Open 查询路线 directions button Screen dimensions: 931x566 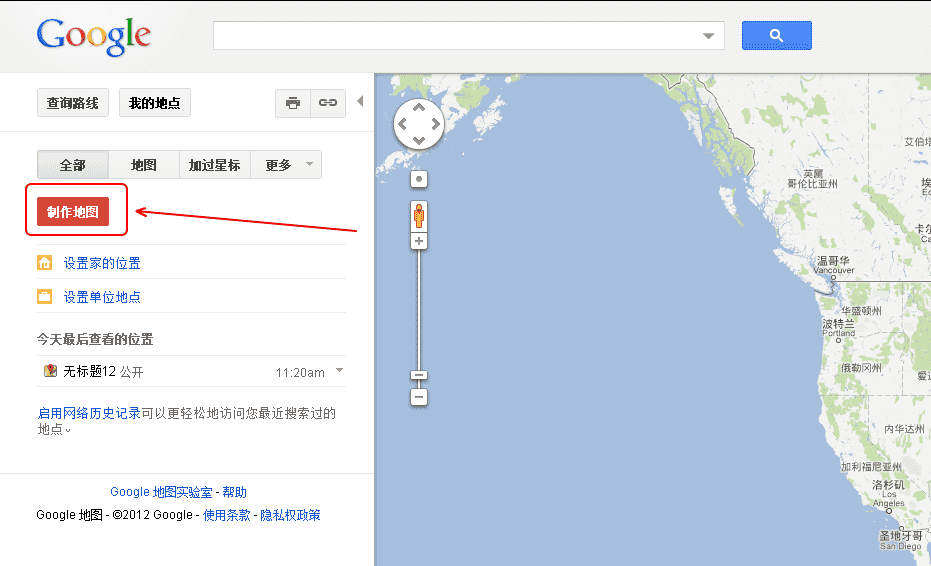(72, 103)
